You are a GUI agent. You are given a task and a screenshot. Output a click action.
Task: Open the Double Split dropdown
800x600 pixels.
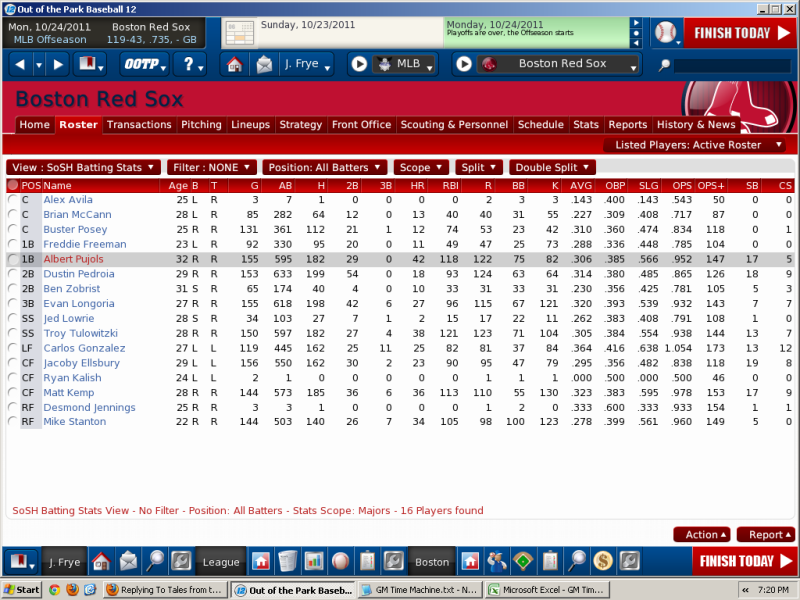click(x=552, y=167)
